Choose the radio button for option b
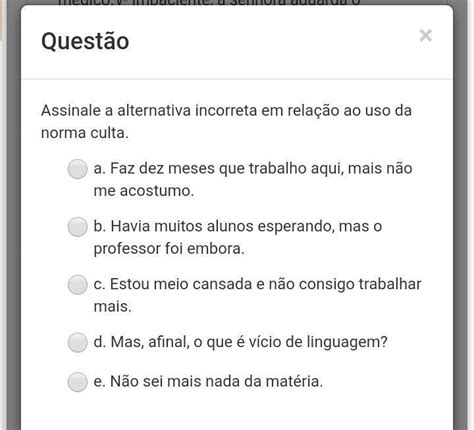The width and height of the screenshot is (474, 430). pyautogui.click(x=77, y=227)
